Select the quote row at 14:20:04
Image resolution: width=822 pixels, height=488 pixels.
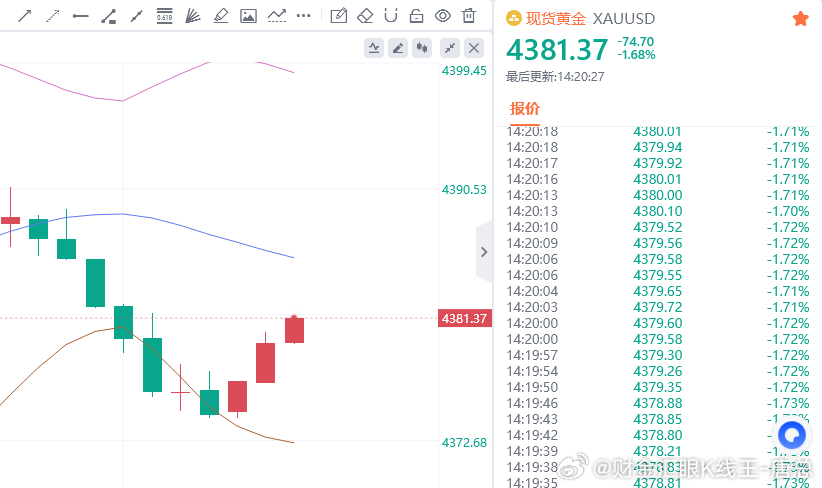pyautogui.click(x=658, y=291)
